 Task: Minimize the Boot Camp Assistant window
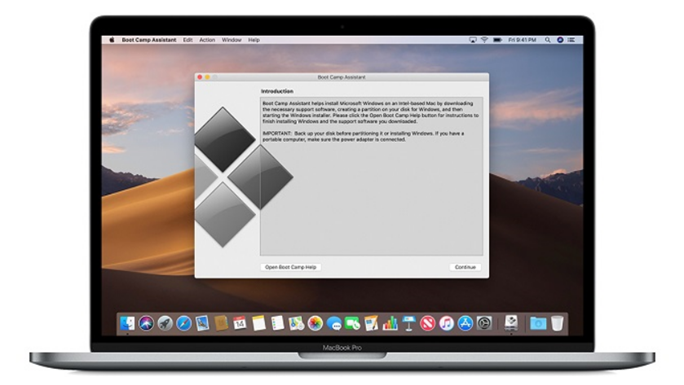coord(207,77)
